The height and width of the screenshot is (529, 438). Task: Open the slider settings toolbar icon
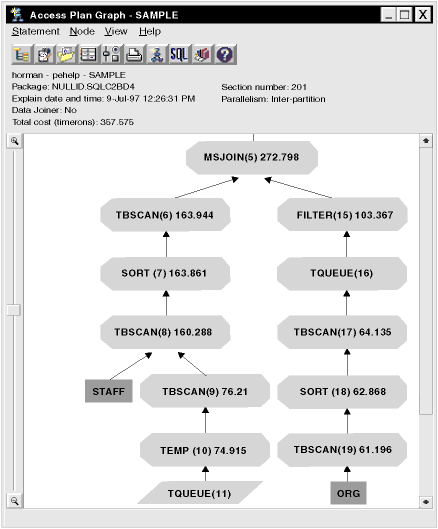coord(112,54)
